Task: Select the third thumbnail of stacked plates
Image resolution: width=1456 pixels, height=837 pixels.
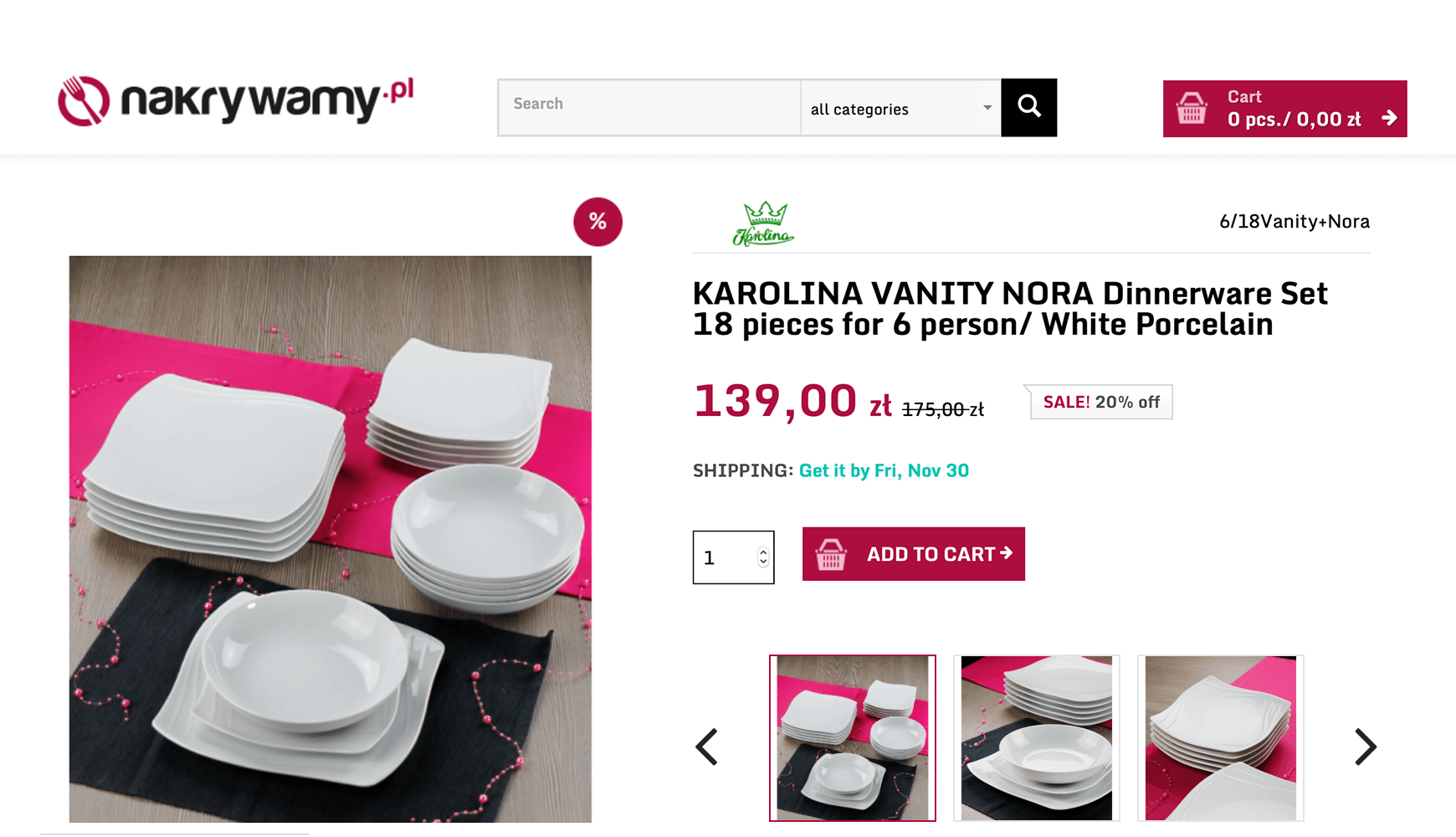Action: click(1221, 738)
